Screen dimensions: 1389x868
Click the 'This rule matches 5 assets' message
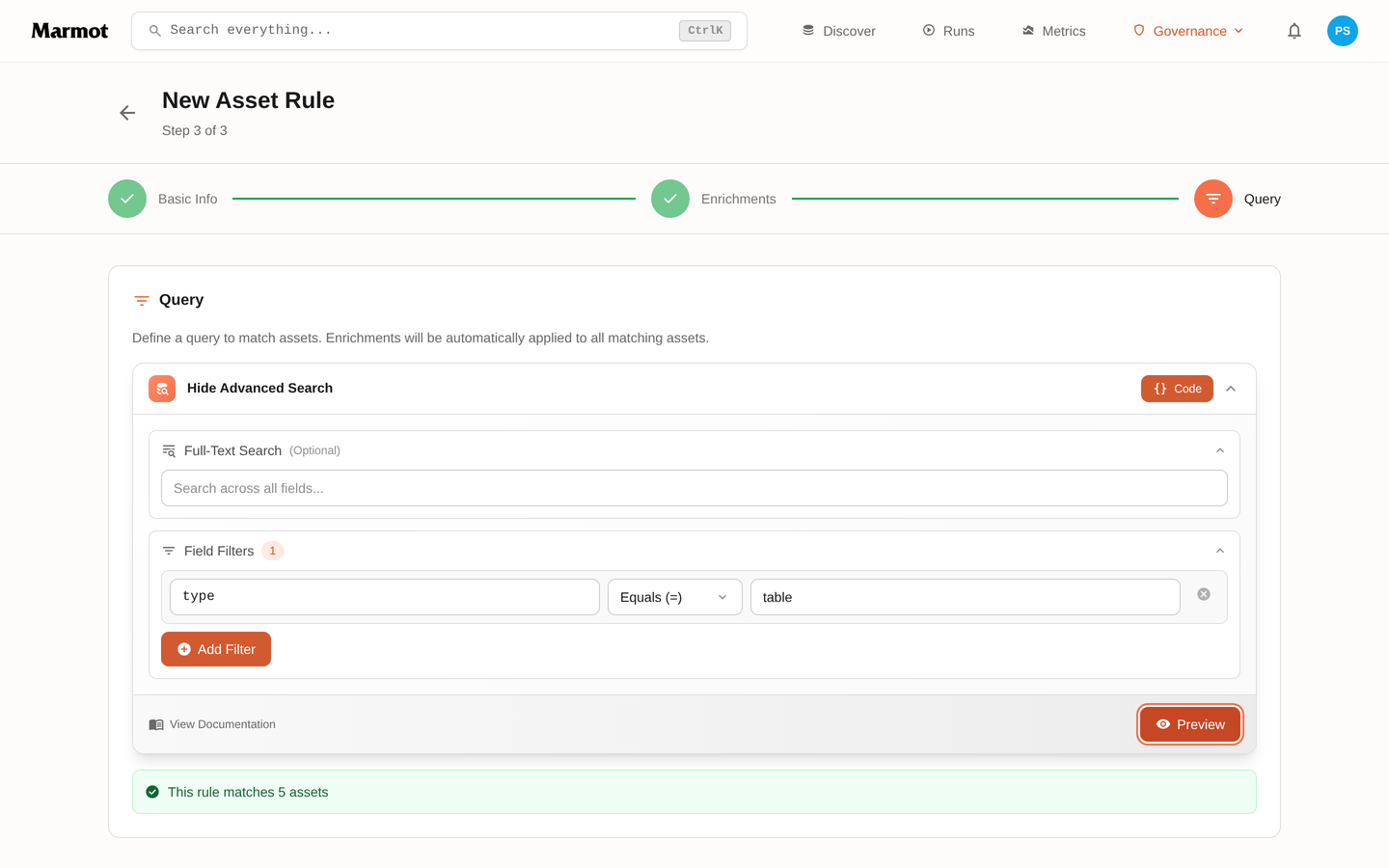[248, 792]
